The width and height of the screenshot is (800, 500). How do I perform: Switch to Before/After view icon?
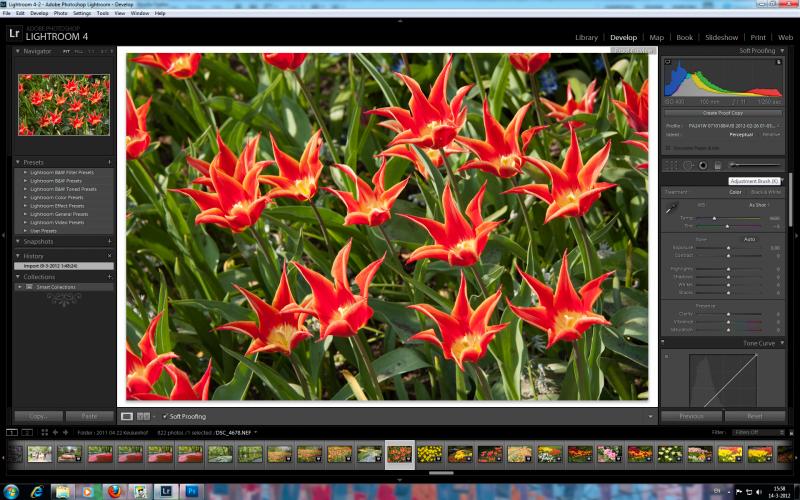coord(143,416)
